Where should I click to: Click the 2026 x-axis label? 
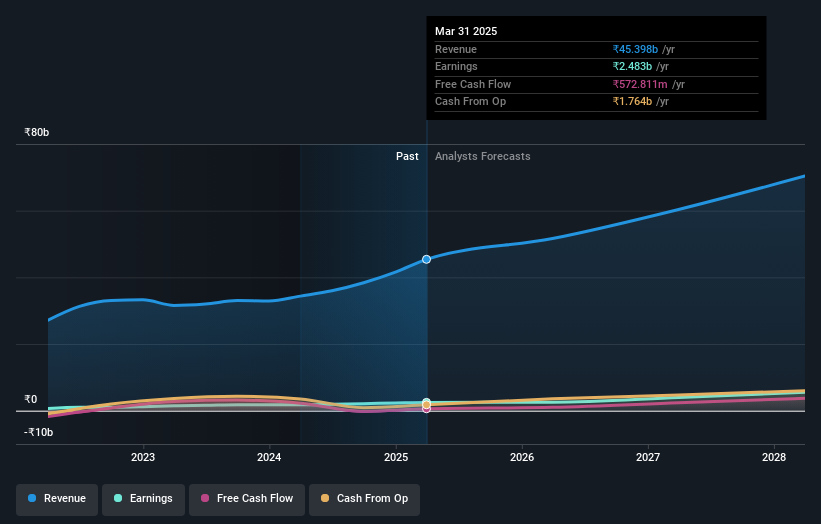point(522,458)
